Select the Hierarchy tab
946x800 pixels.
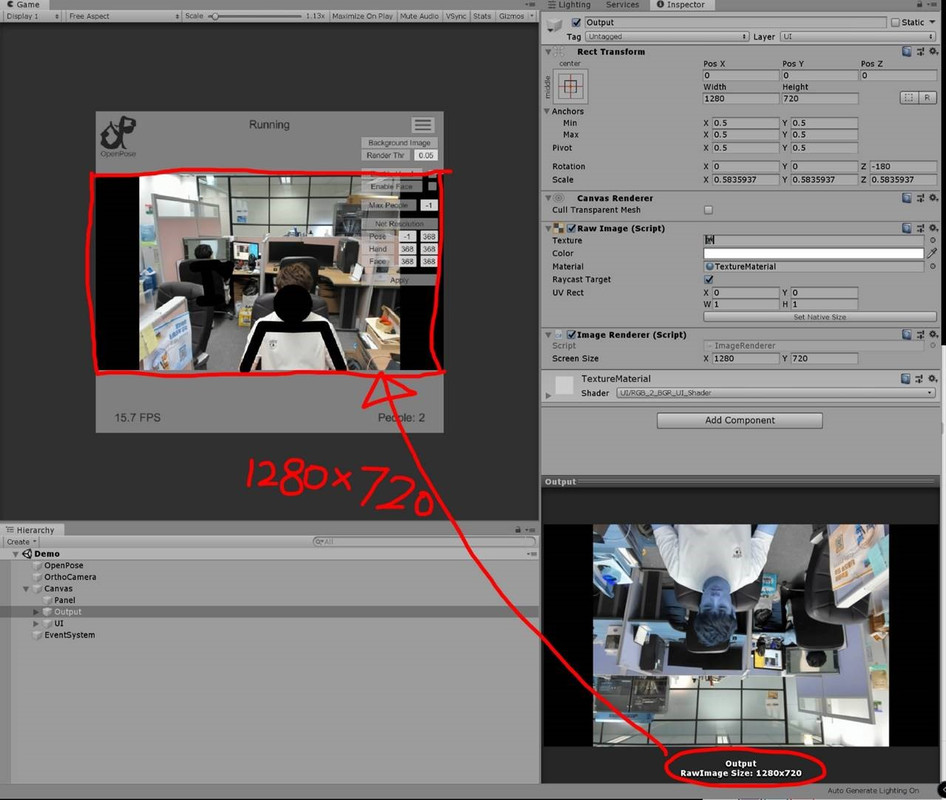click(31, 530)
